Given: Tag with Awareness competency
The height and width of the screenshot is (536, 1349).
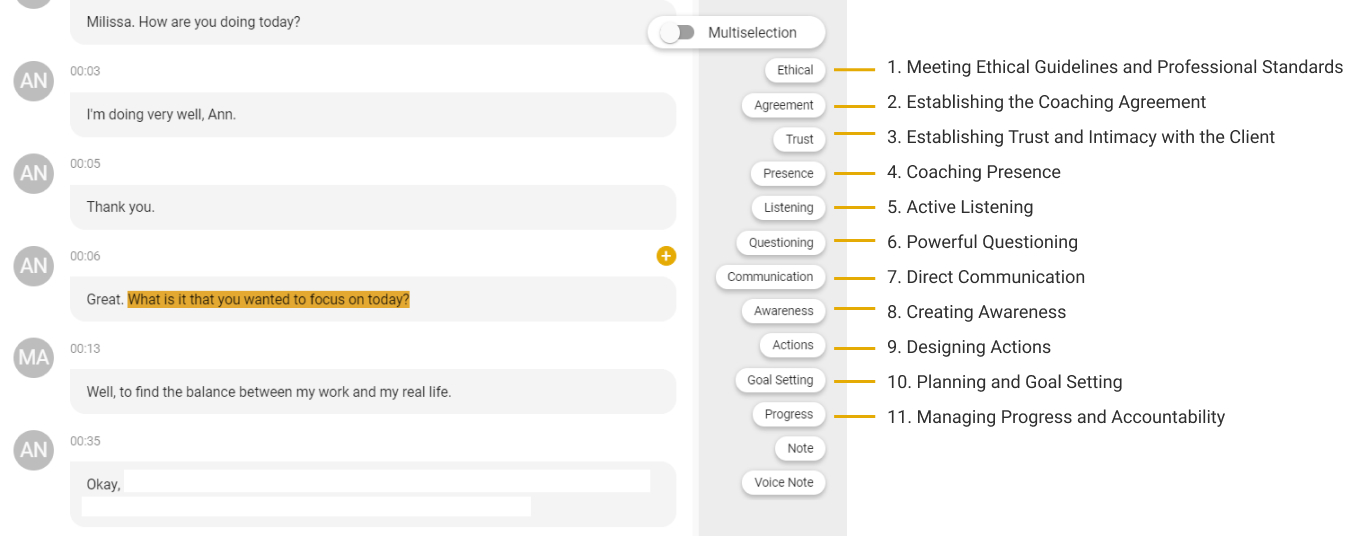Looking at the screenshot, I should [784, 311].
